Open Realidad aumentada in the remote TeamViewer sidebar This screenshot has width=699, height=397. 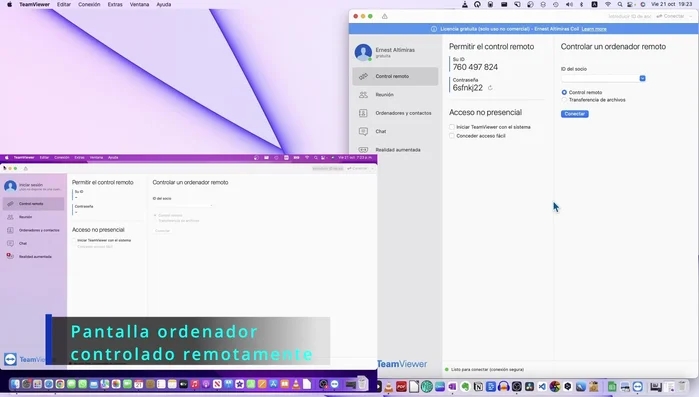click(x=33, y=257)
